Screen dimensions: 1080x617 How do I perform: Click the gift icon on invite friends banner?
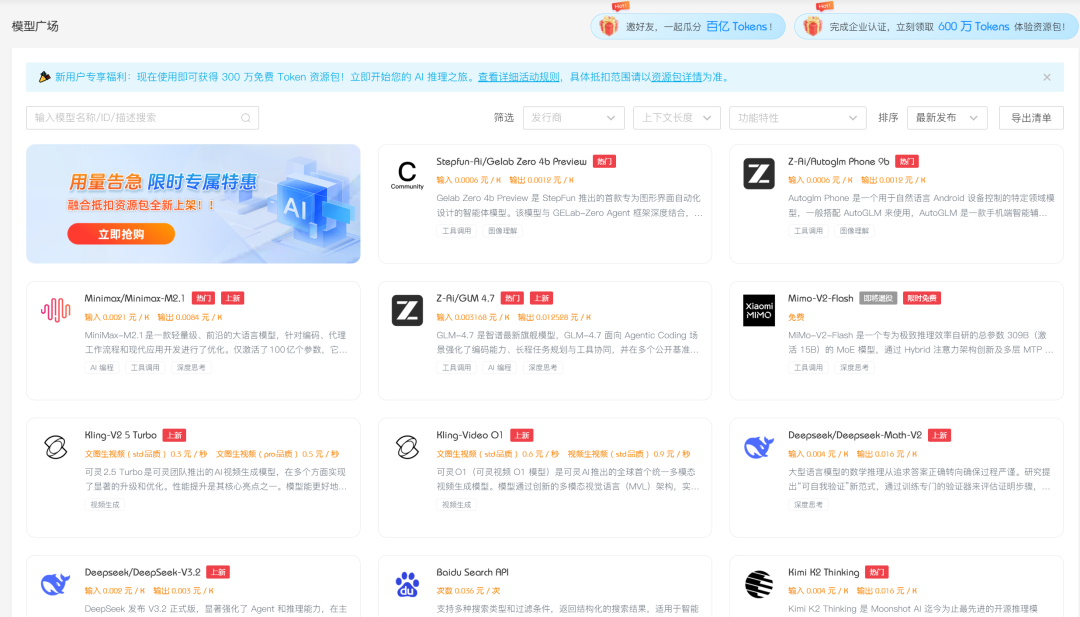tap(608, 26)
